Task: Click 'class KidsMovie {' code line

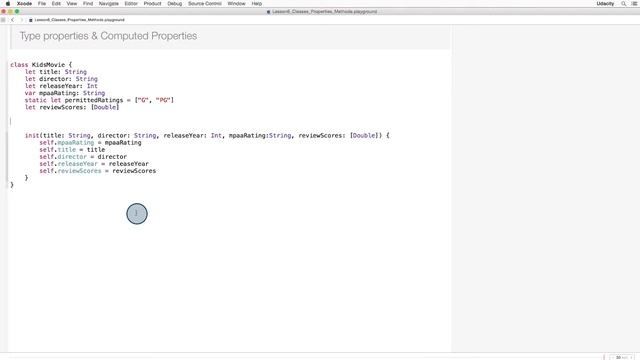Action: coord(41,64)
